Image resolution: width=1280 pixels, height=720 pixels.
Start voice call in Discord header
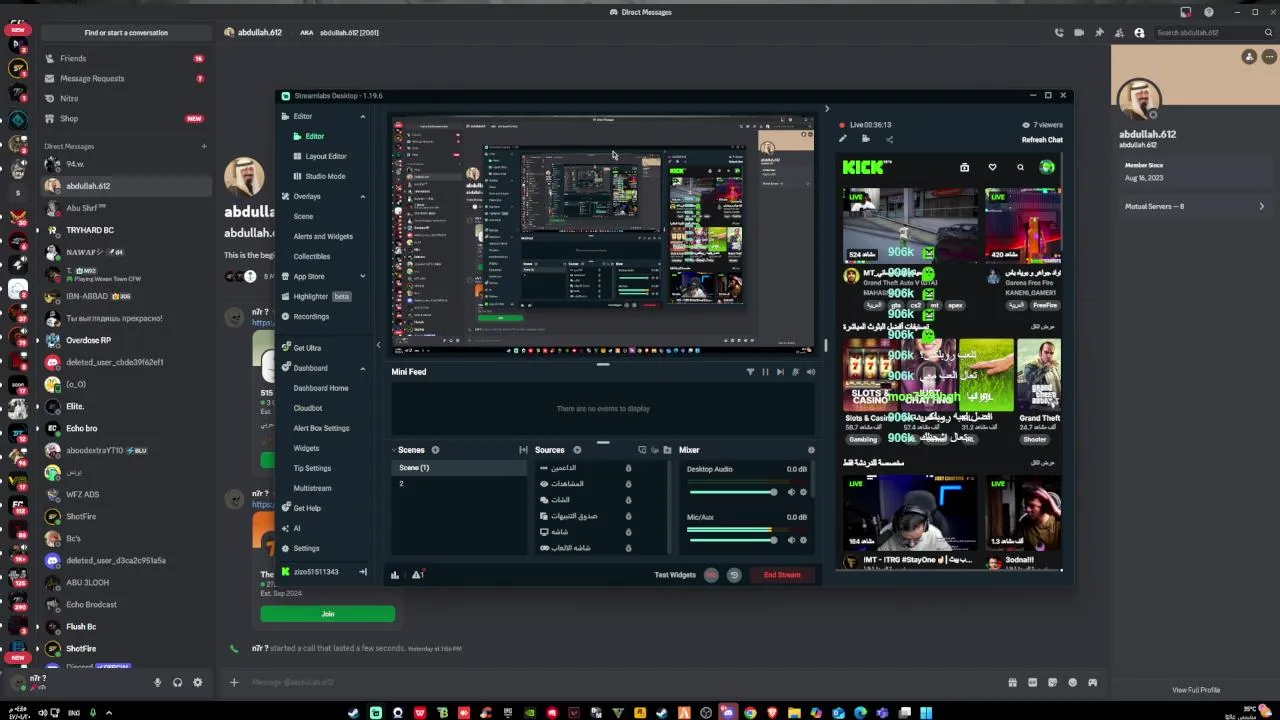tap(1059, 33)
